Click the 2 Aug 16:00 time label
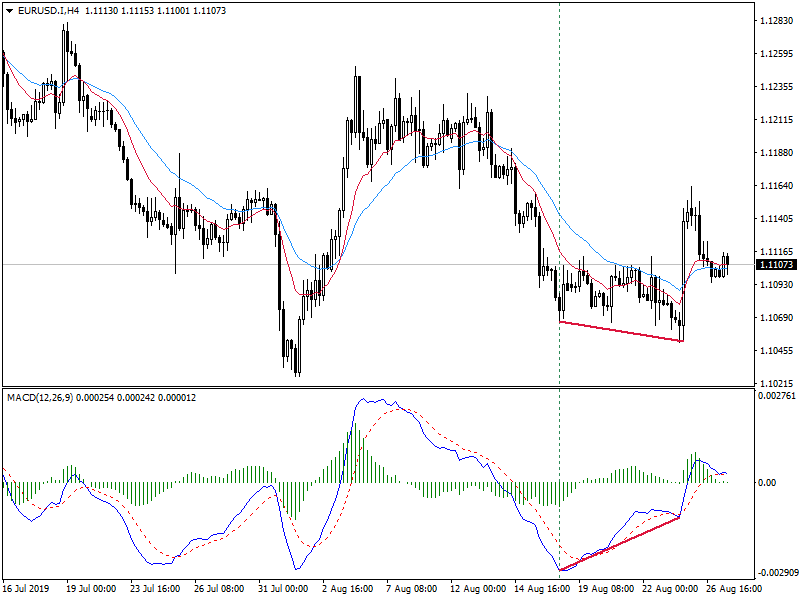 click(x=347, y=589)
